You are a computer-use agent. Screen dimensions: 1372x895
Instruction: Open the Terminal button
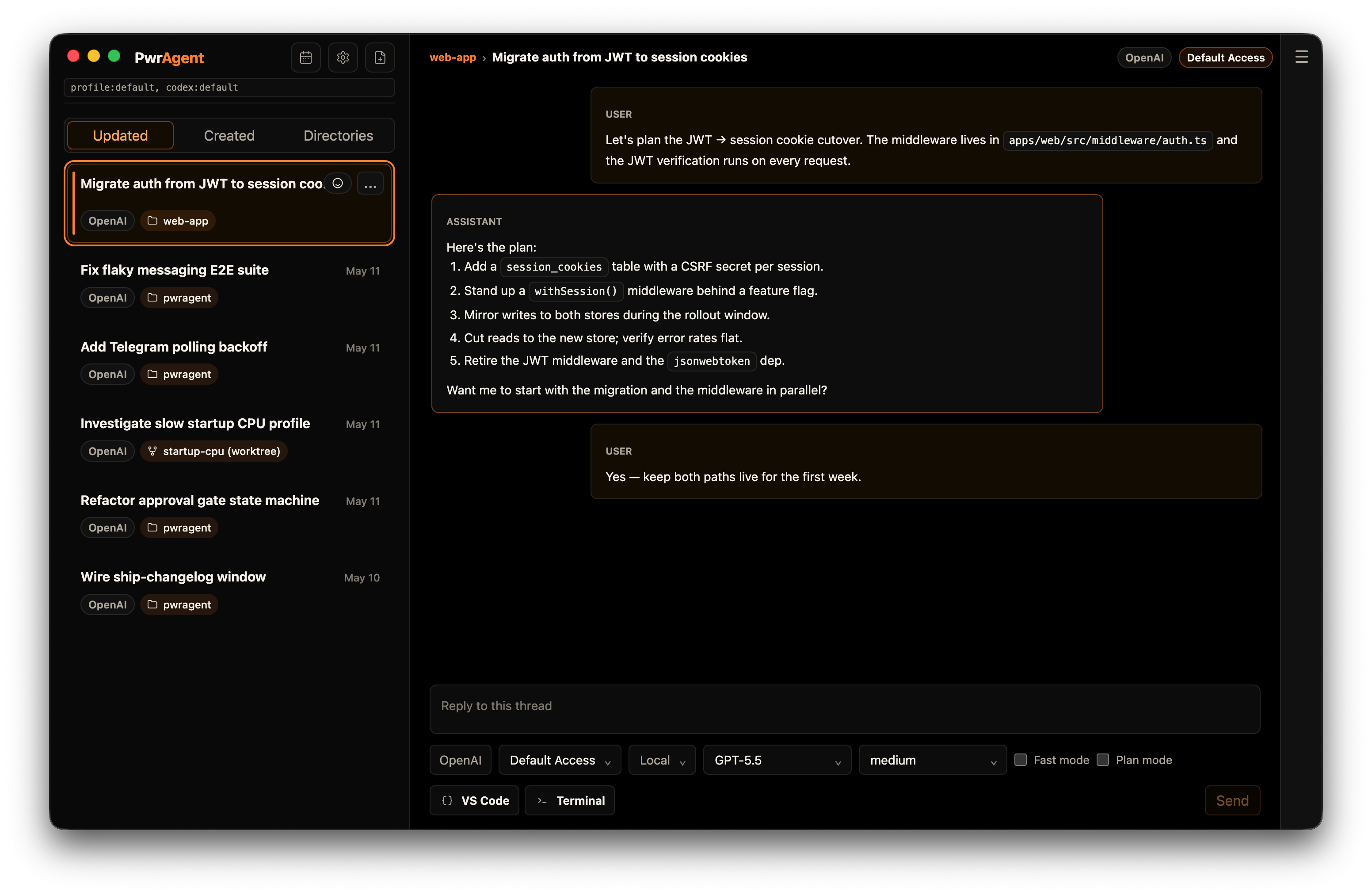pyautogui.click(x=570, y=800)
